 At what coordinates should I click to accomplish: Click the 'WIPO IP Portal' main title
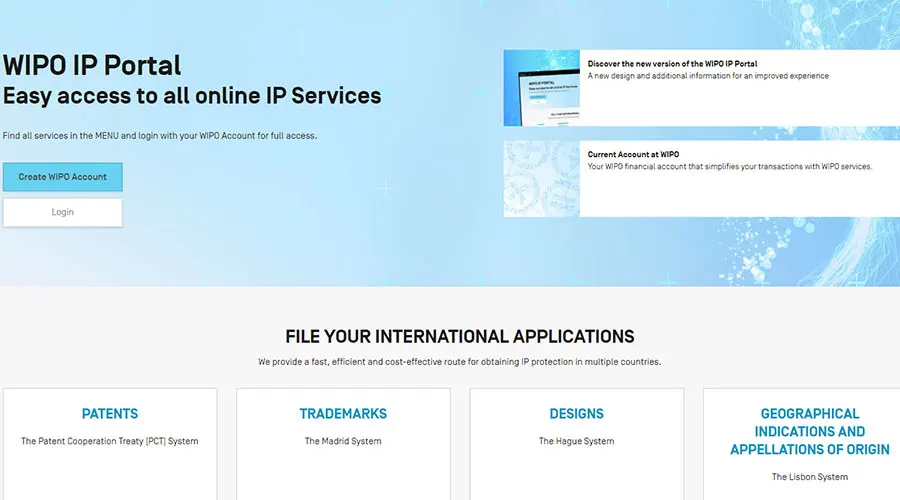click(92, 65)
